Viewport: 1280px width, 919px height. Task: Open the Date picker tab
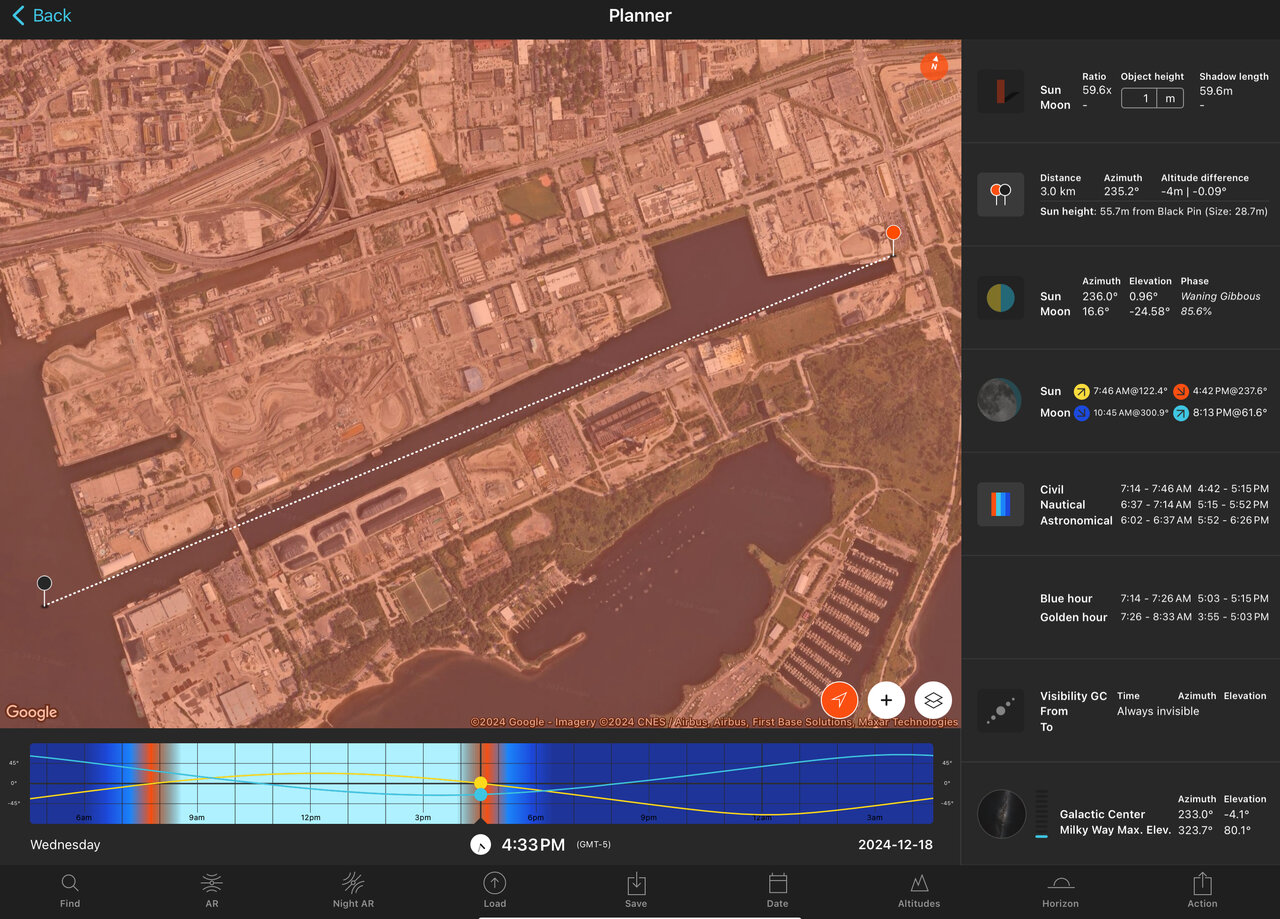pos(777,890)
